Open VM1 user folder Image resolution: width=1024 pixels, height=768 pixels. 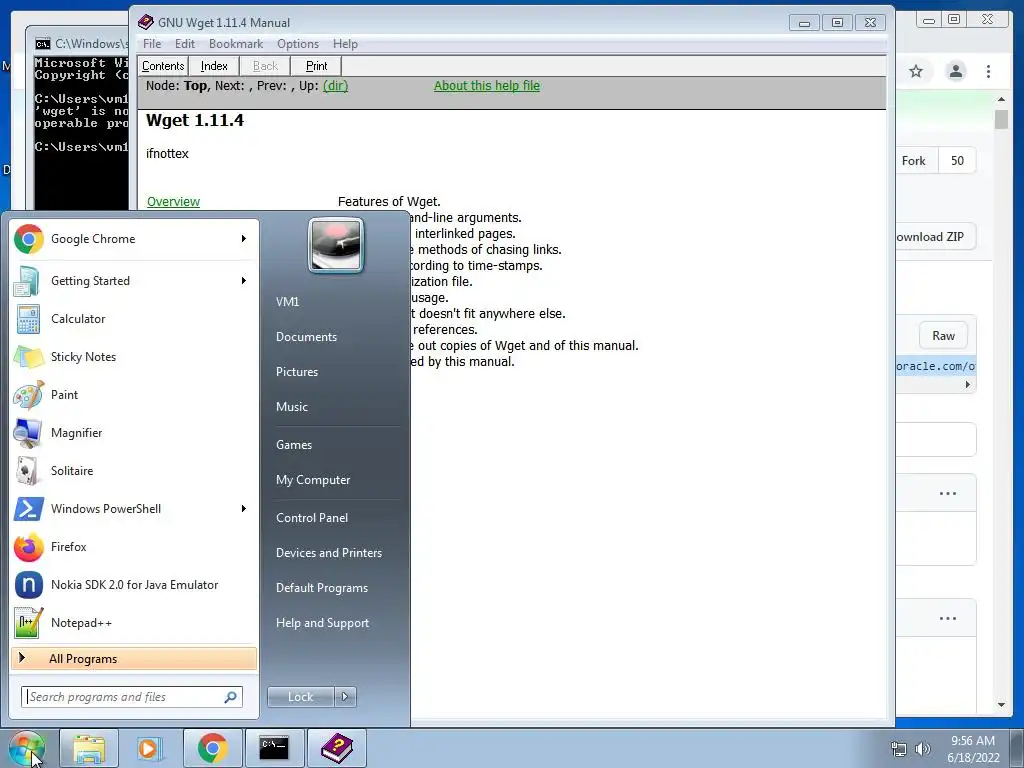tap(287, 302)
